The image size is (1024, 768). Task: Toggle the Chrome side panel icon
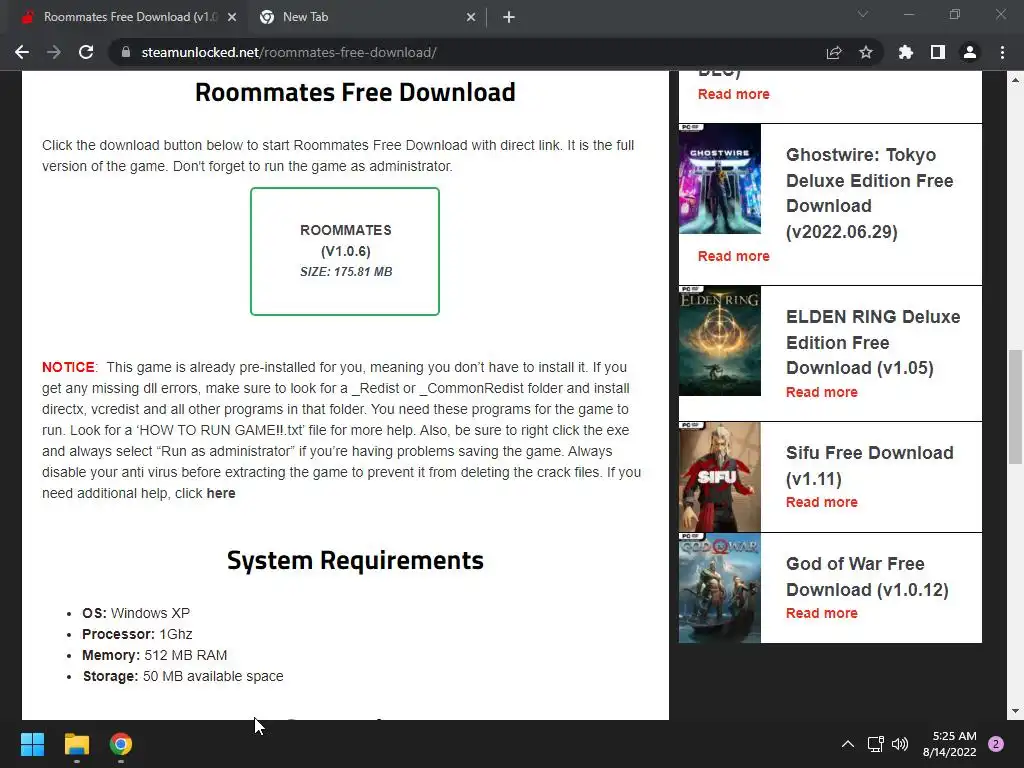click(x=938, y=52)
